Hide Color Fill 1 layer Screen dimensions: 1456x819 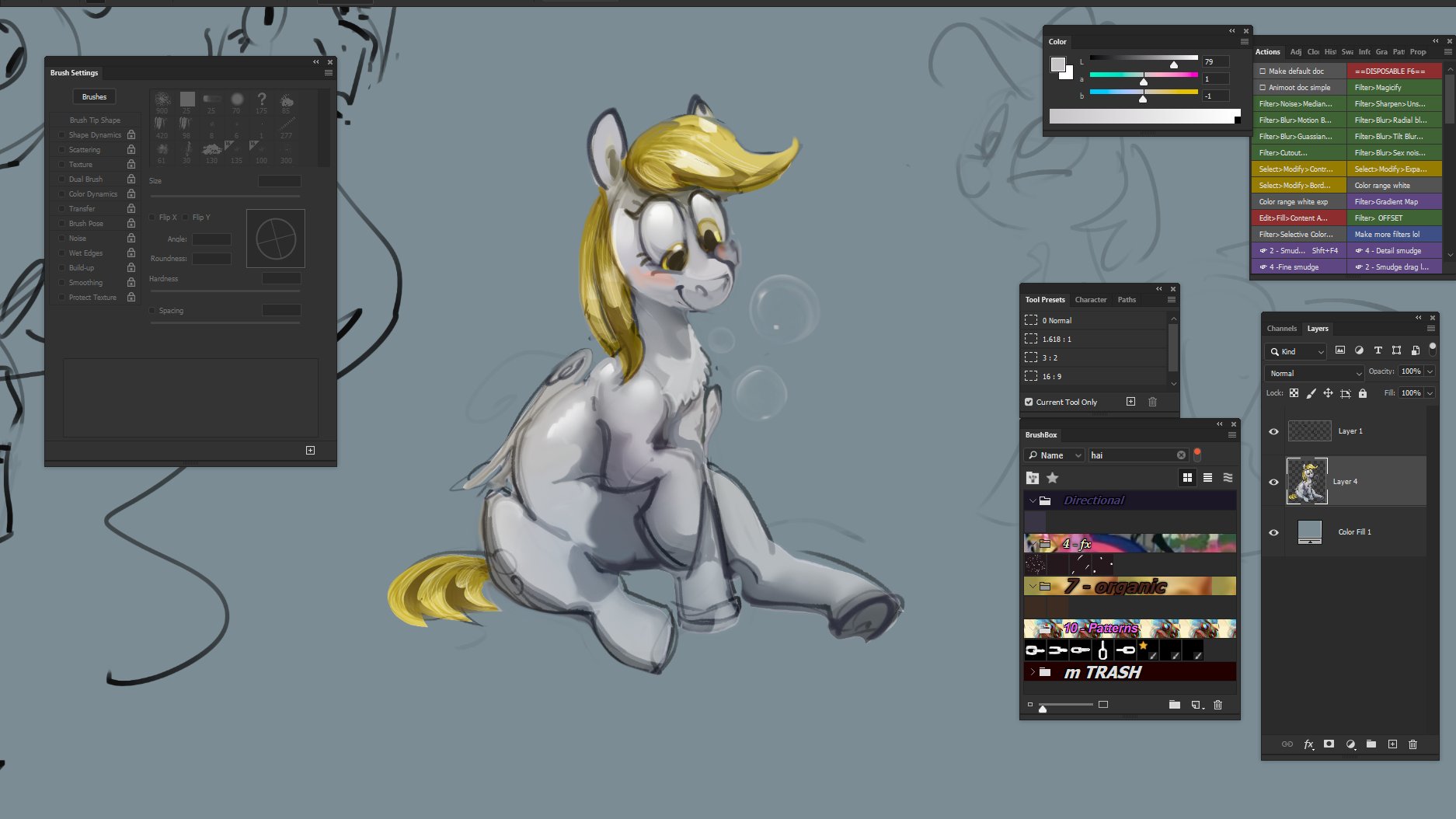1273,532
